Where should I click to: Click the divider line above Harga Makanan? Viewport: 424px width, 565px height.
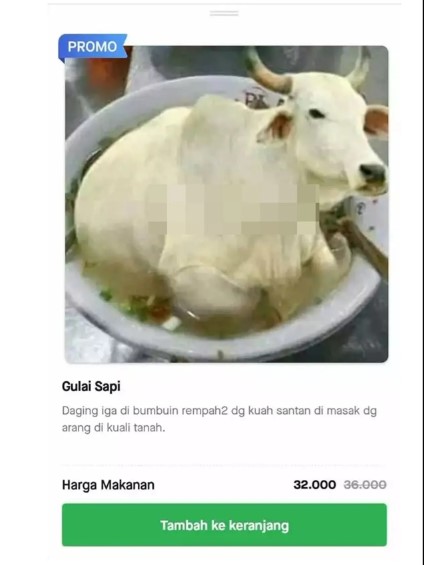[x=224, y=465]
